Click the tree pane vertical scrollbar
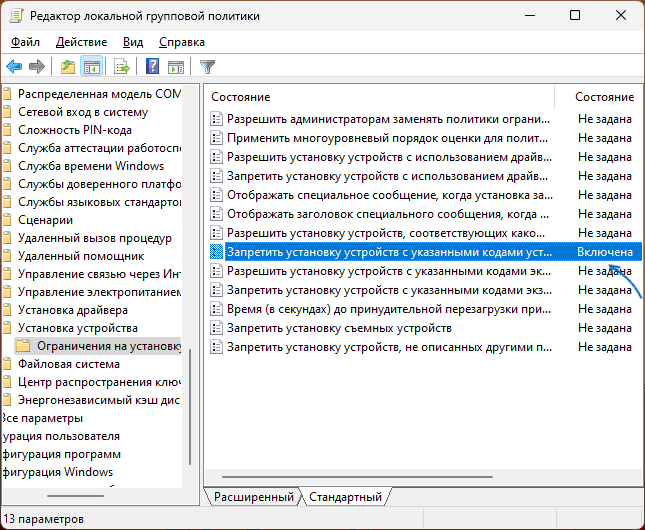645x530 pixels. click(x=190, y=407)
